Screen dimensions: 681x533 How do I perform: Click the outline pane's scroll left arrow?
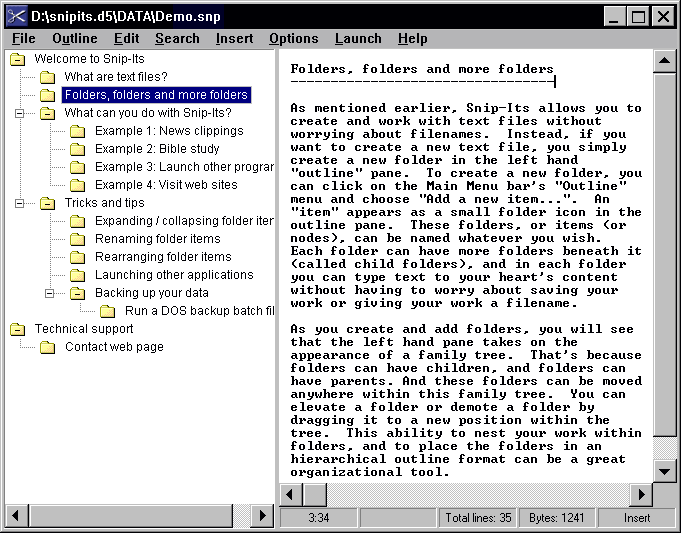[x=17, y=516]
